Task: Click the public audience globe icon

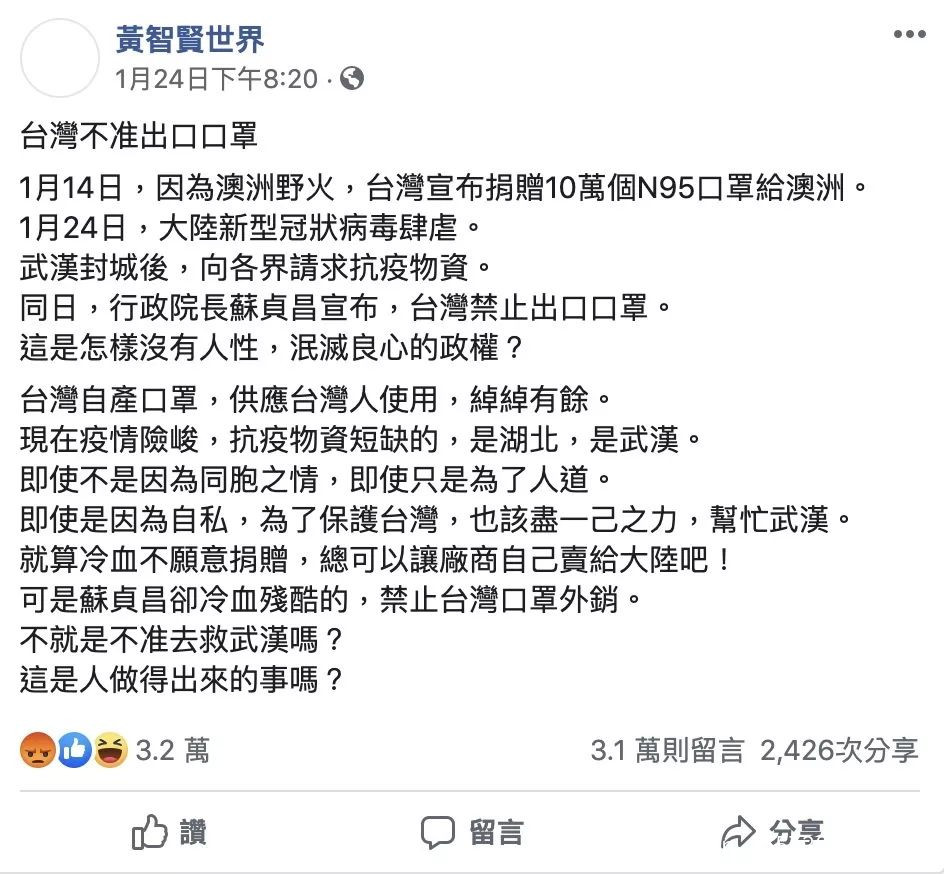Action: click(352, 78)
